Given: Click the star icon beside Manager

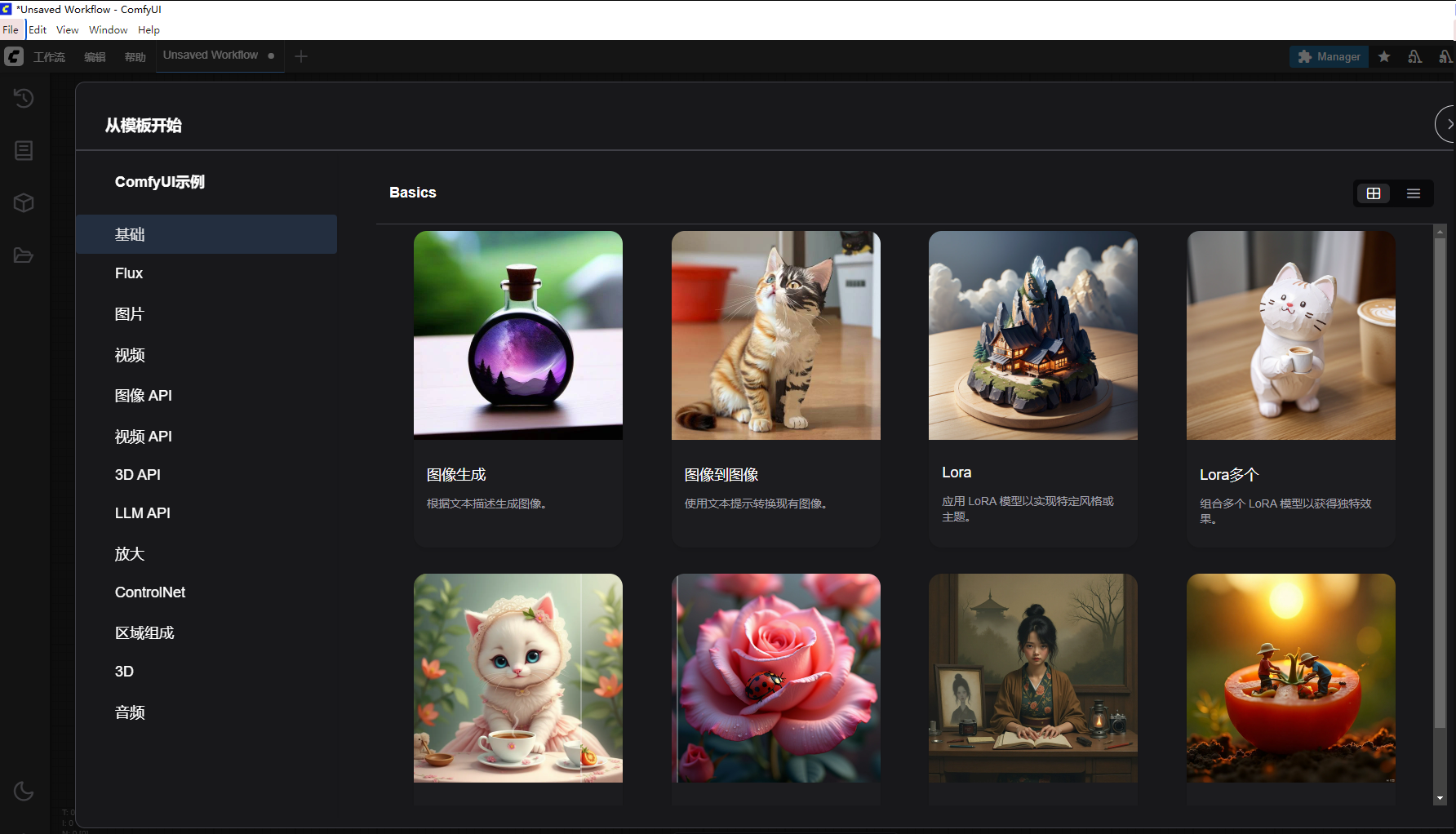Looking at the screenshot, I should click(1384, 56).
